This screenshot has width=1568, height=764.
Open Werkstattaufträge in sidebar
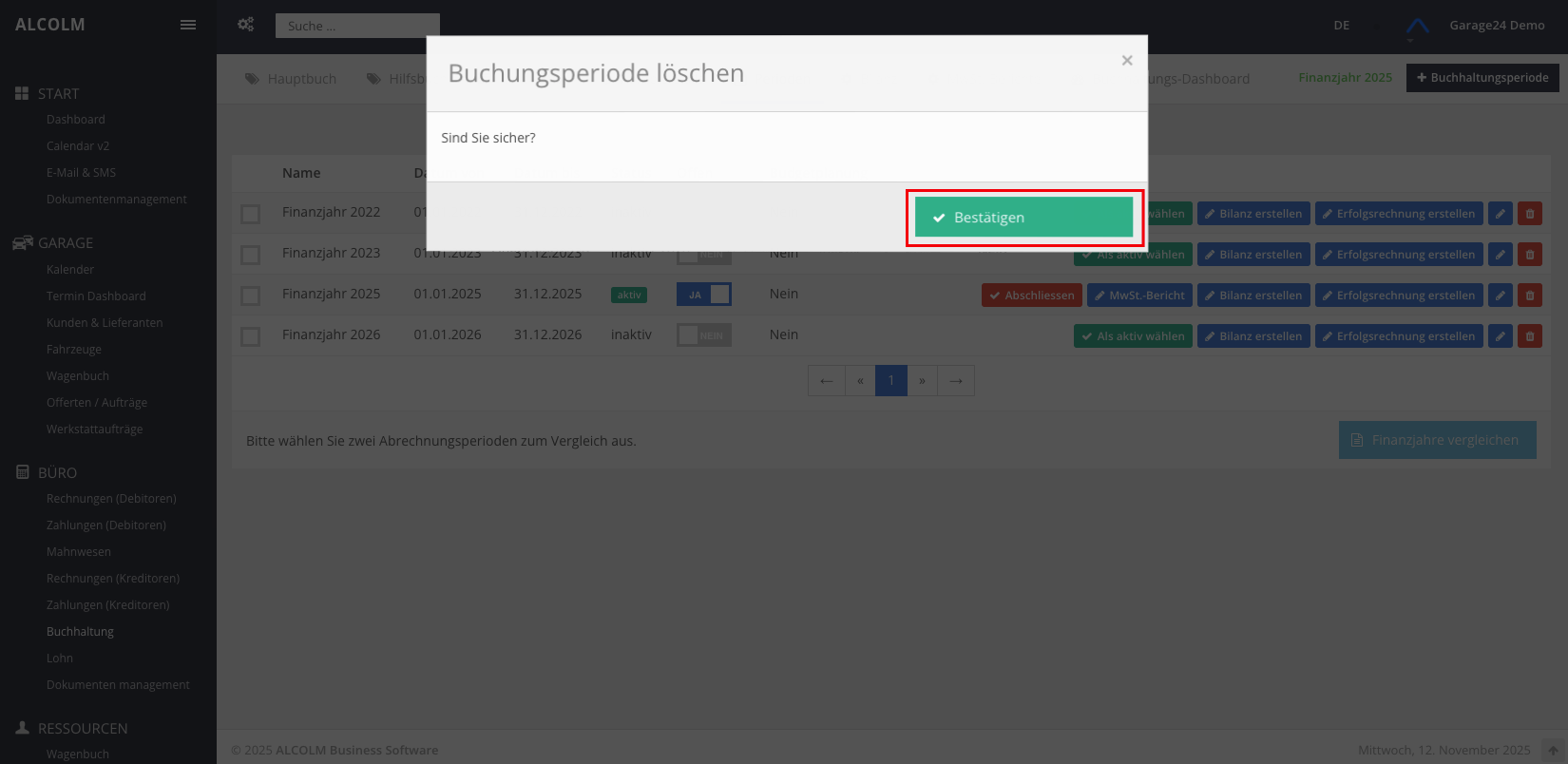pos(94,430)
